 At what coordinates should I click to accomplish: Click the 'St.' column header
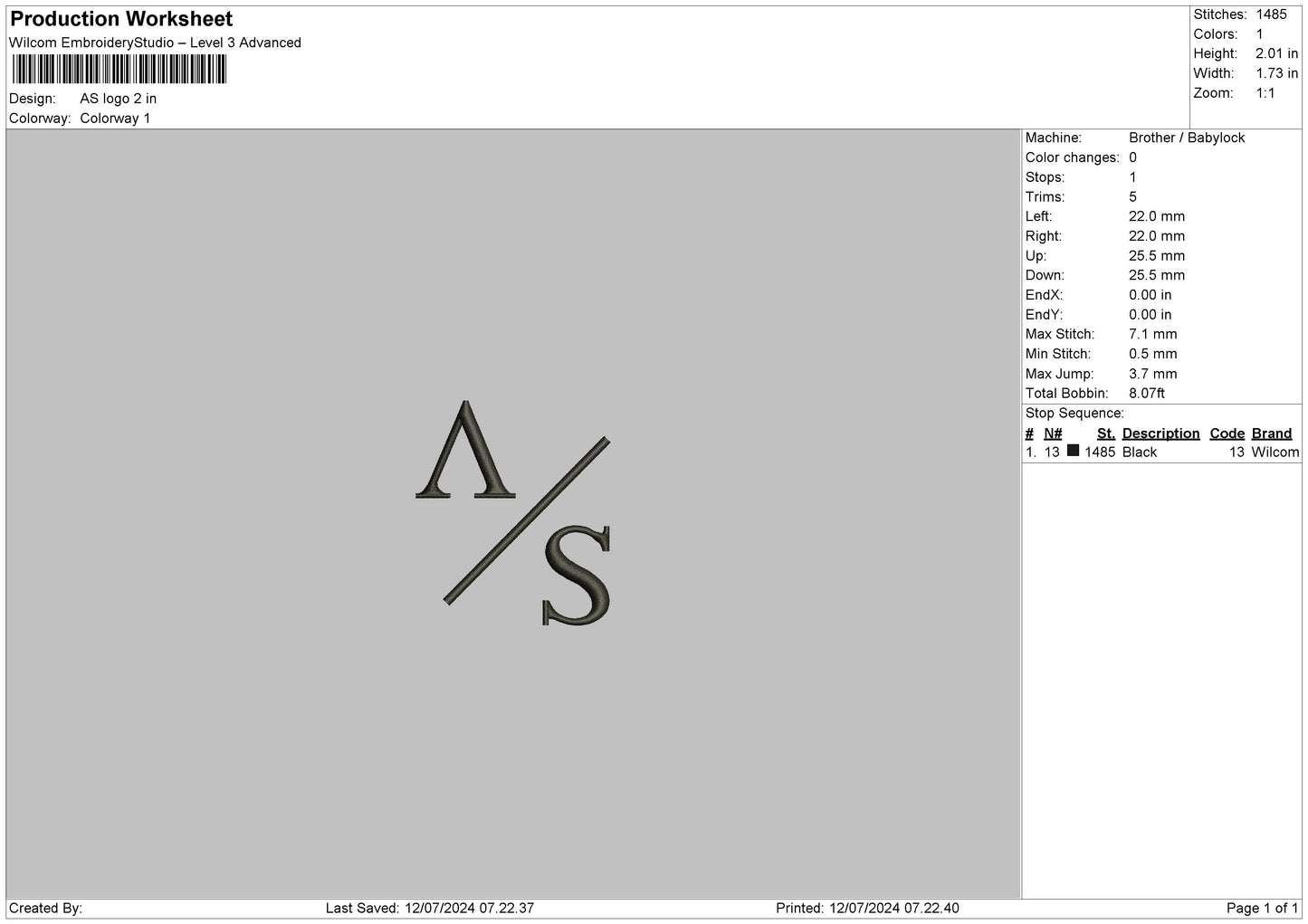coord(1105,433)
